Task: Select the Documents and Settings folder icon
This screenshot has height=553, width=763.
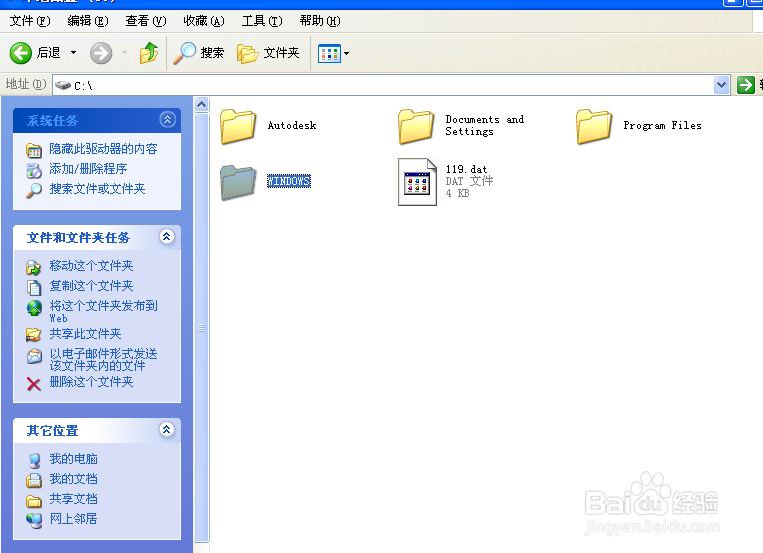Action: pos(416,127)
